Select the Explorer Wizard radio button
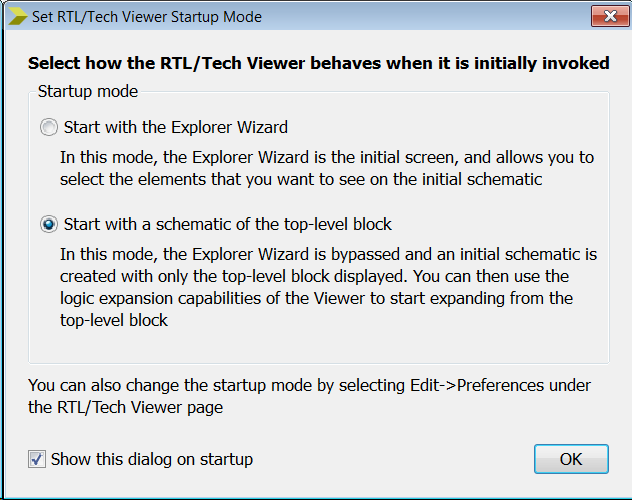The height and width of the screenshot is (500, 632). [49, 128]
